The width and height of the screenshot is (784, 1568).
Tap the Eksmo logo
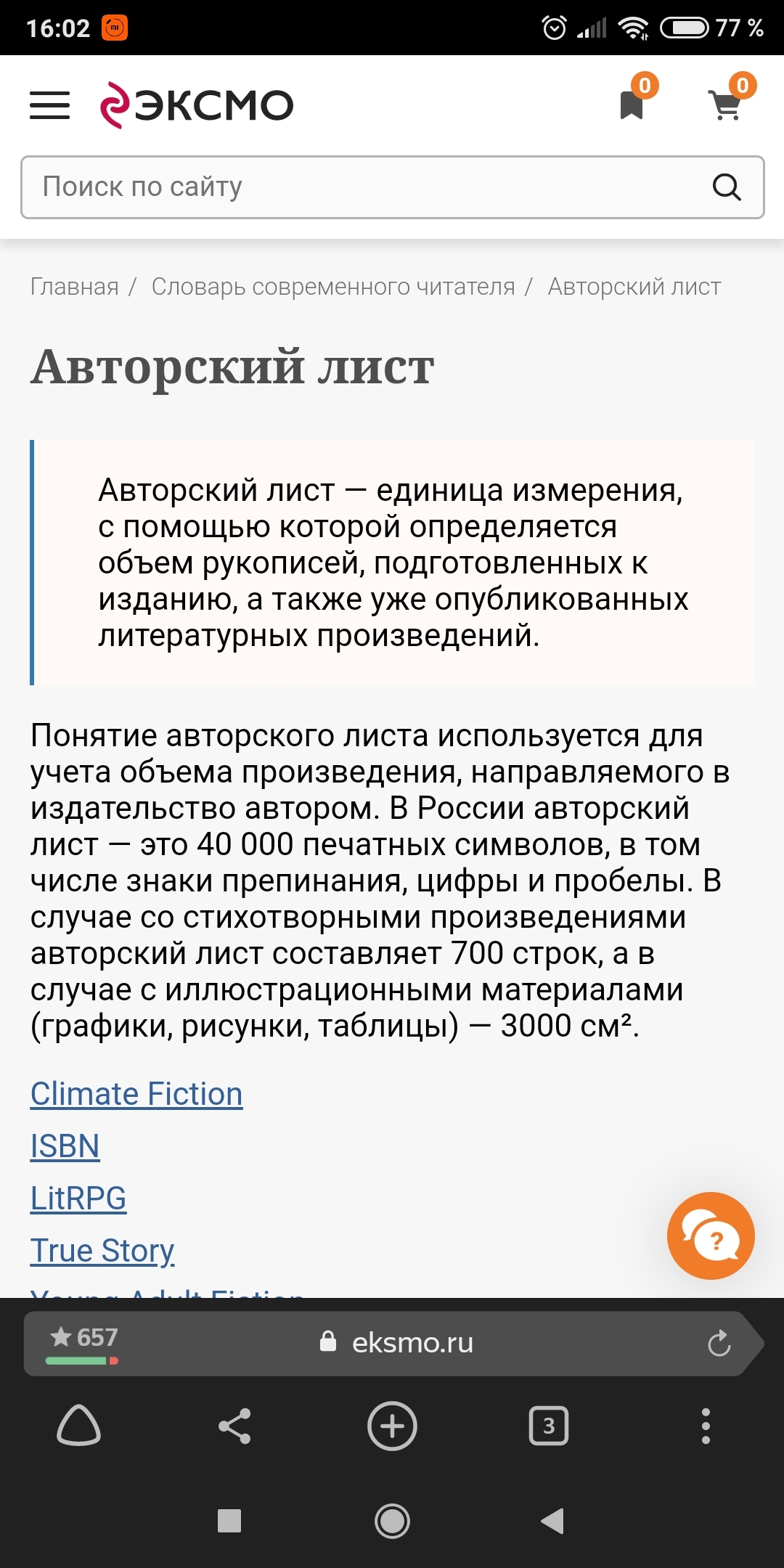pos(197,106)
